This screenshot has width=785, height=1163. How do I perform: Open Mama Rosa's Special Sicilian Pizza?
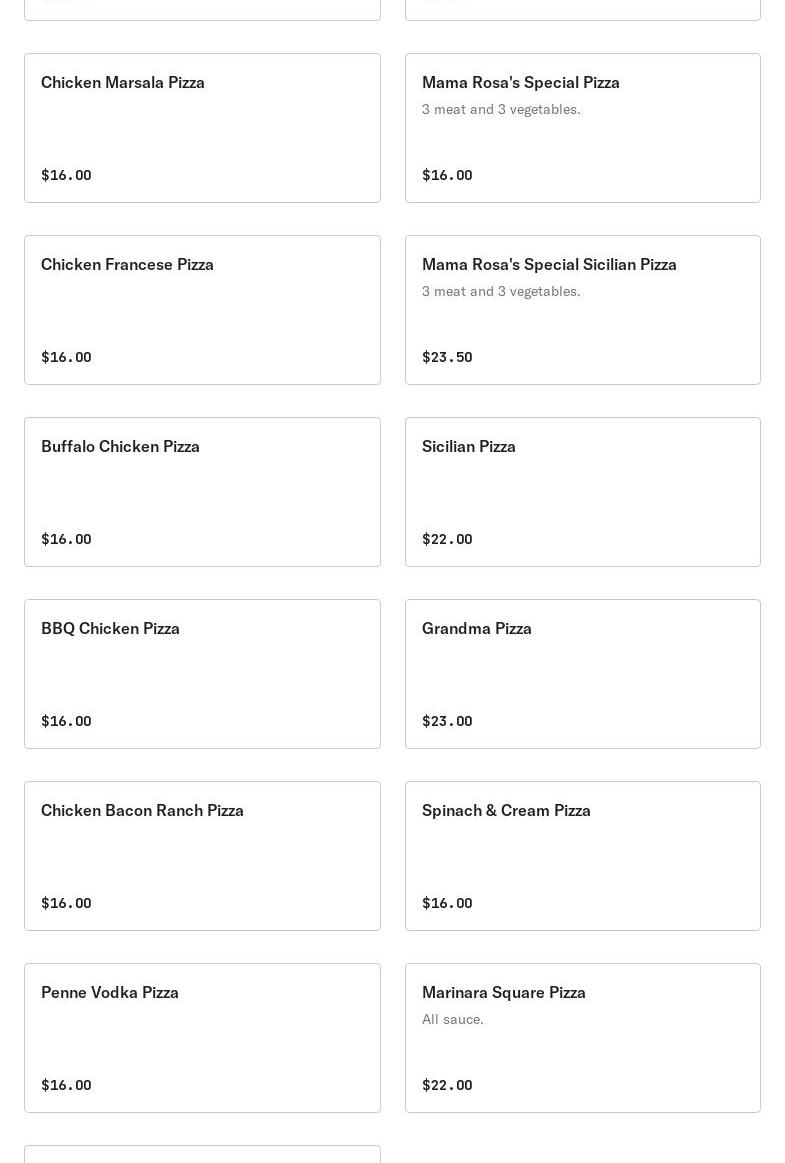(x=582, y=310)
